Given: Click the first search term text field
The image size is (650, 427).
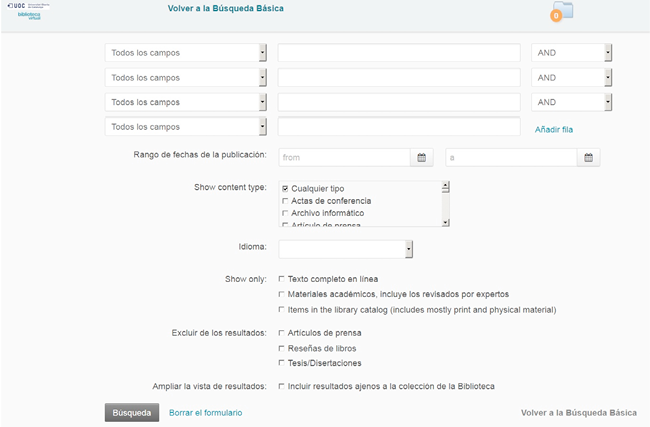Looking at the screenshot, I should [x=398, y=53].
